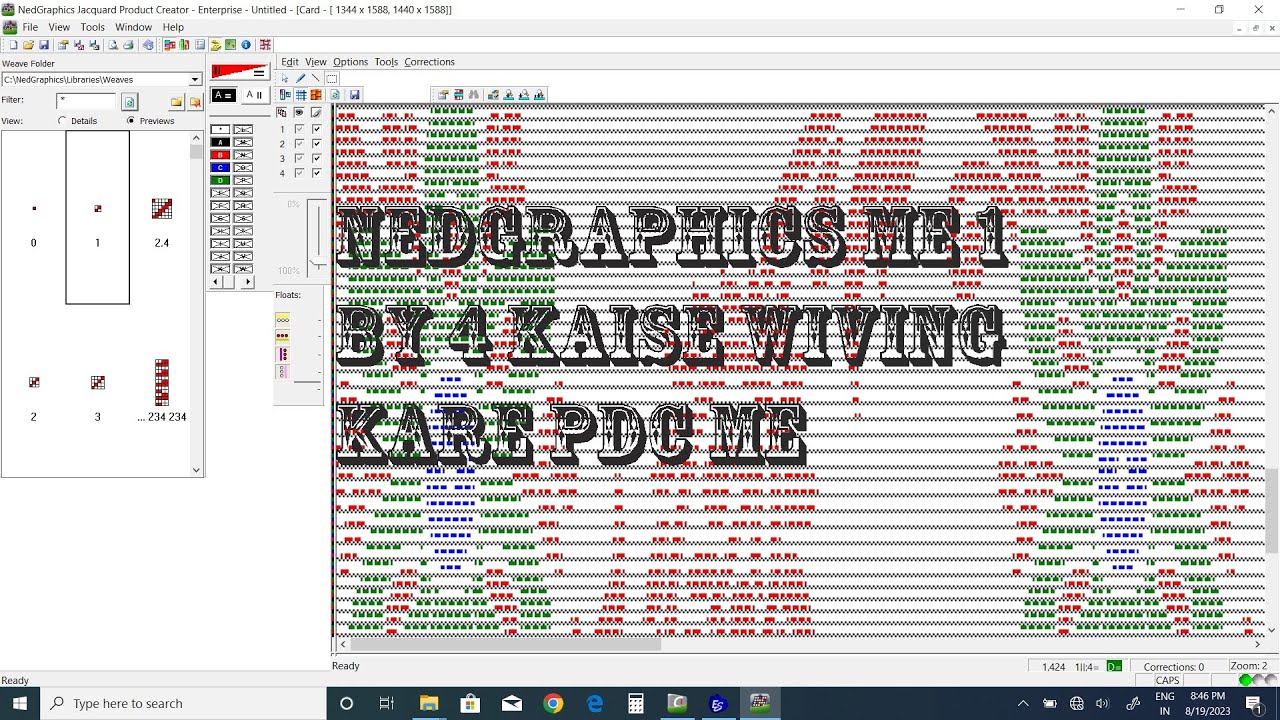Screen dimensions: 1280x720
Task: Click the Open folder icon in main toolbar
Action: point(28,45)
